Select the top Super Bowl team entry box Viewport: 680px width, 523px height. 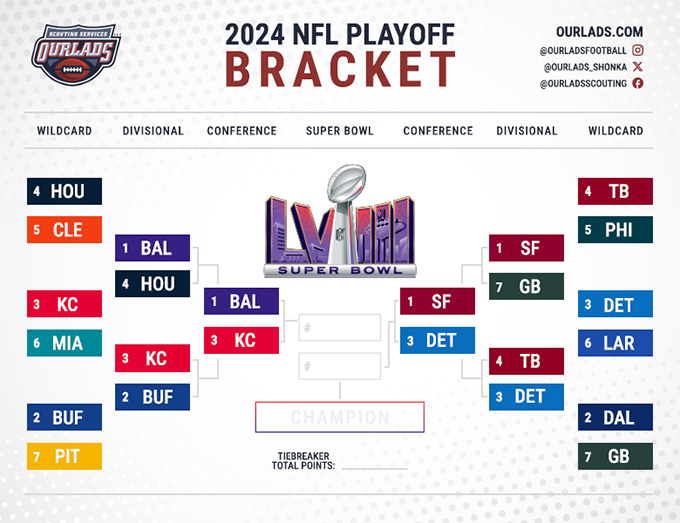click(x=340, y=327)
